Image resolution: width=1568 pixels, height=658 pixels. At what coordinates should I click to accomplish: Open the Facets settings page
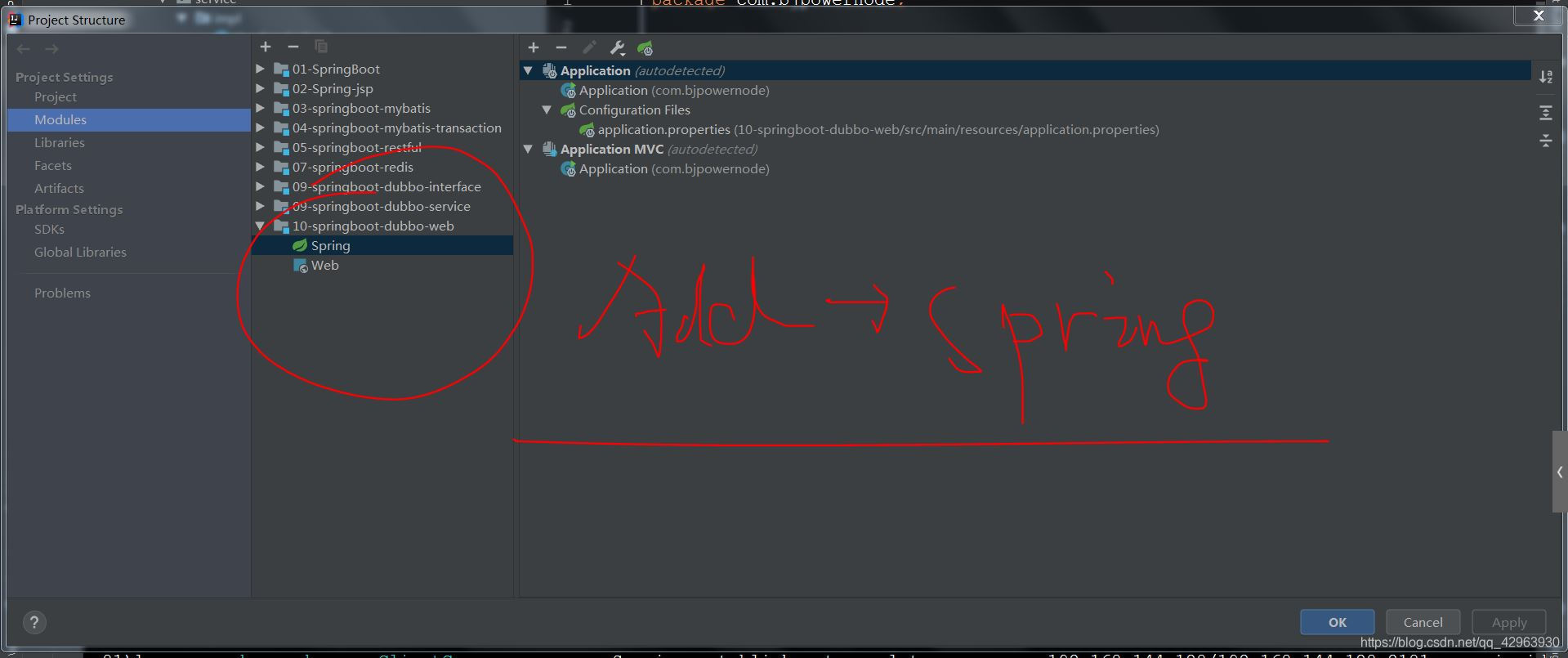[x=52, y=165]
